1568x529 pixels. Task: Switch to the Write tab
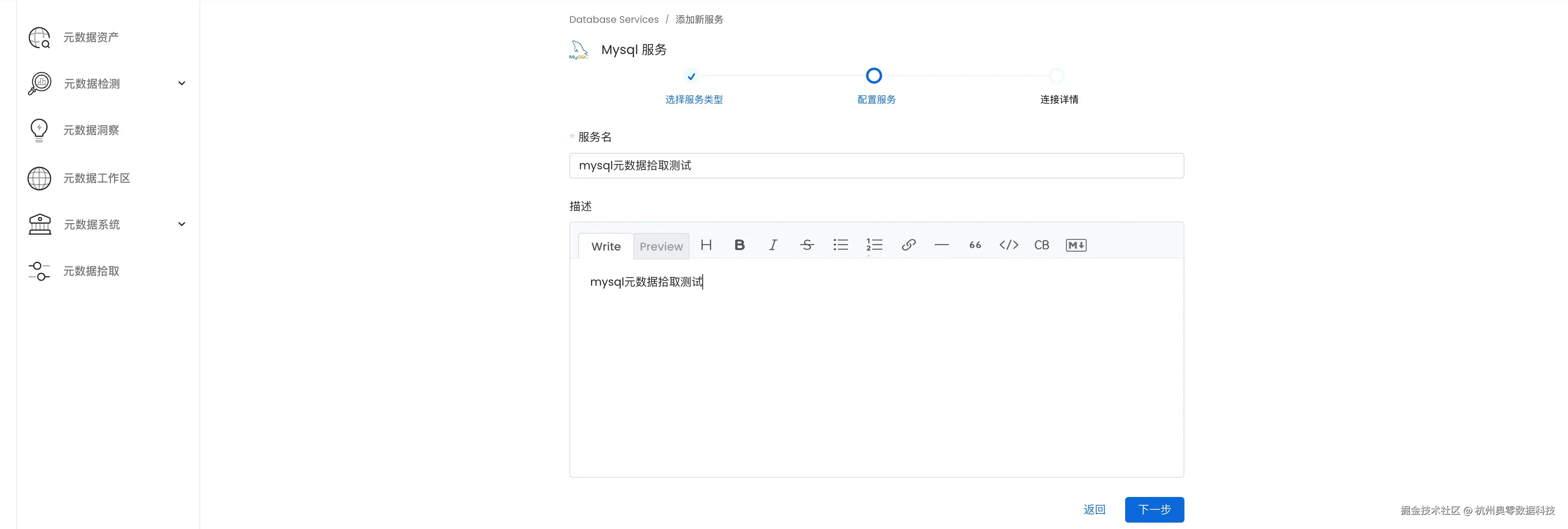[x=605, y=246]
